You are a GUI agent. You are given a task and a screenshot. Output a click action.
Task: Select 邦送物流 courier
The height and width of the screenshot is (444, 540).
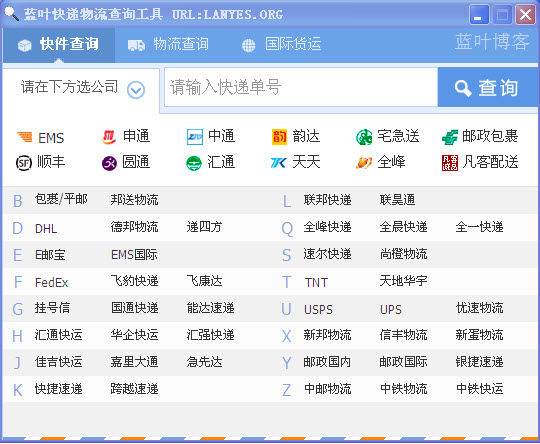(134, 200)
